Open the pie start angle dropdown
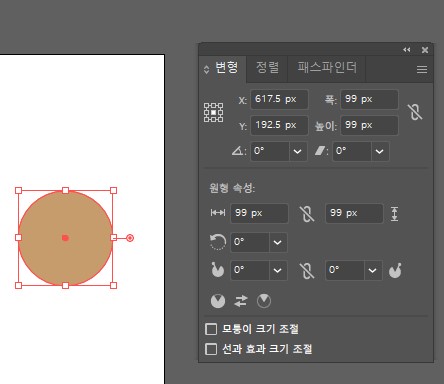This screenshot has width=444, height=384. (278, 270)
